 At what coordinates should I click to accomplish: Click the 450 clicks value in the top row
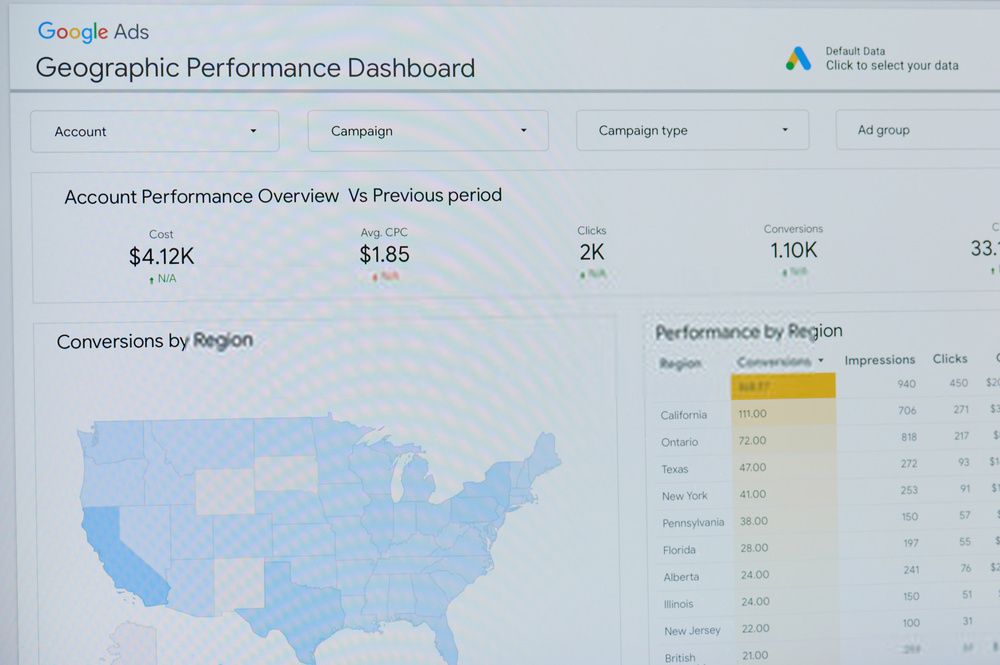tap(959, 383)
